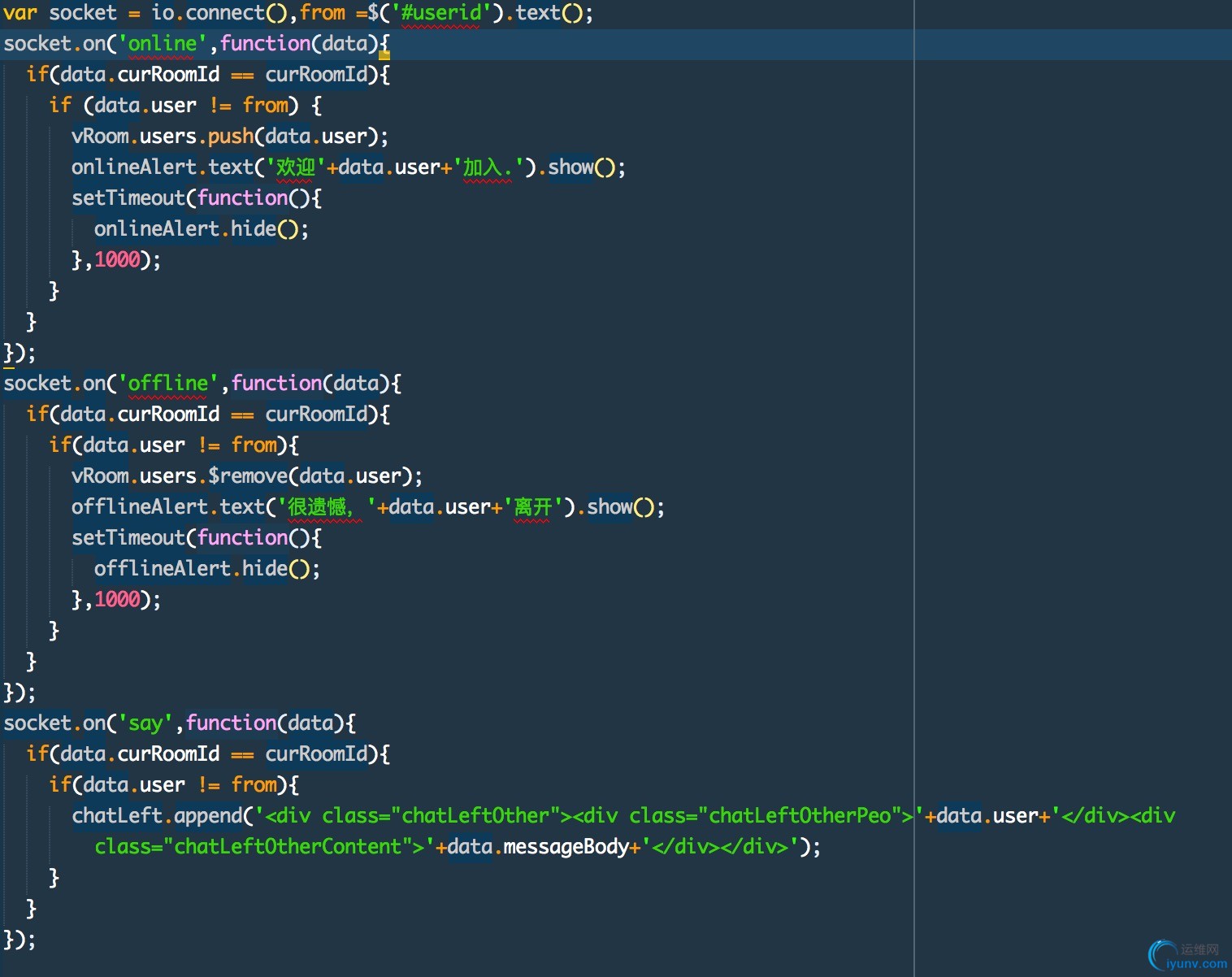1232x977 pixels.
Task: Click the 'offlineAlert.hide();' line
Action: (207, 569)
